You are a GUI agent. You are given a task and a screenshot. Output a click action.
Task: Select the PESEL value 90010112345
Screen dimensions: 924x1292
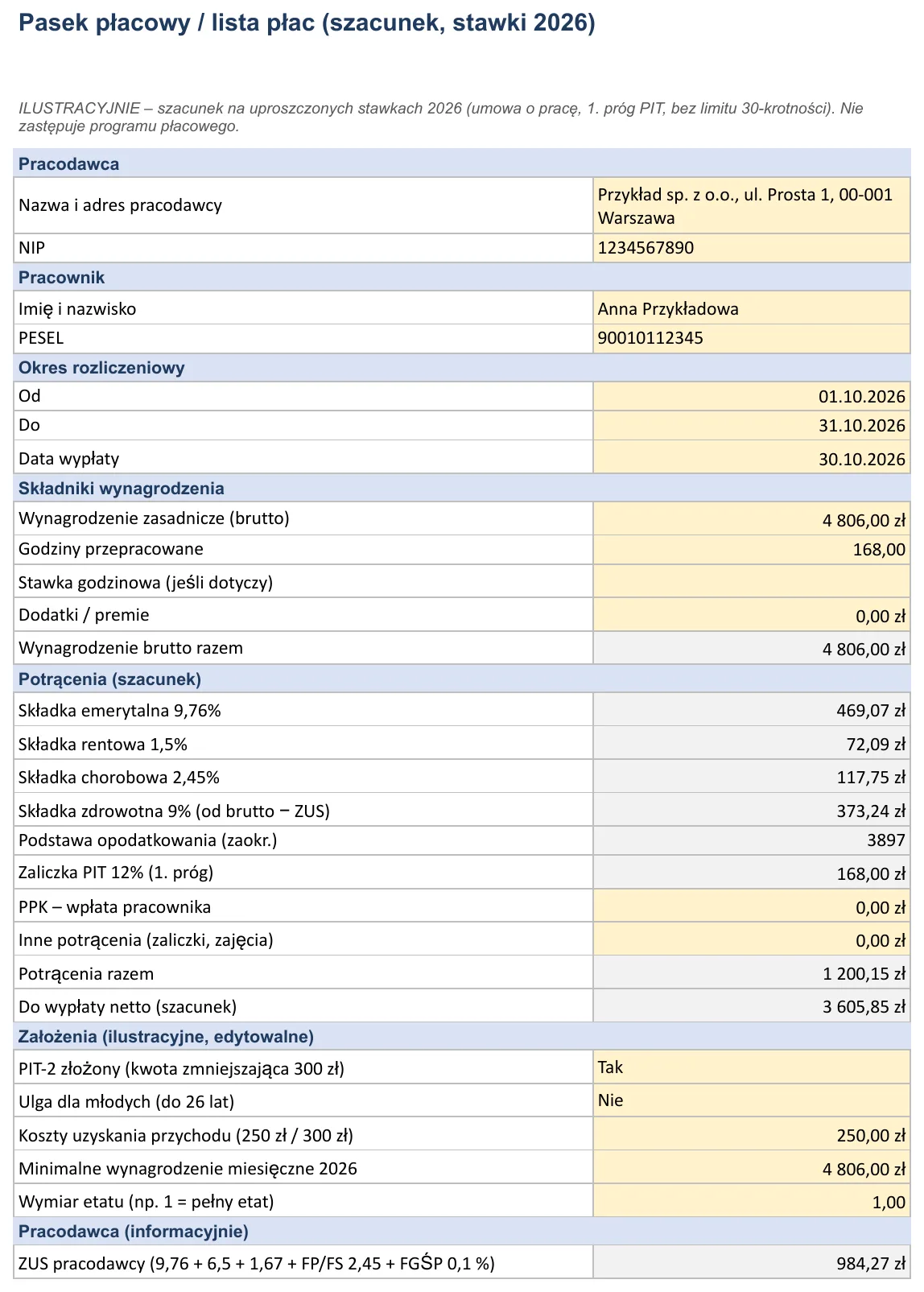(x=752, y=338)
